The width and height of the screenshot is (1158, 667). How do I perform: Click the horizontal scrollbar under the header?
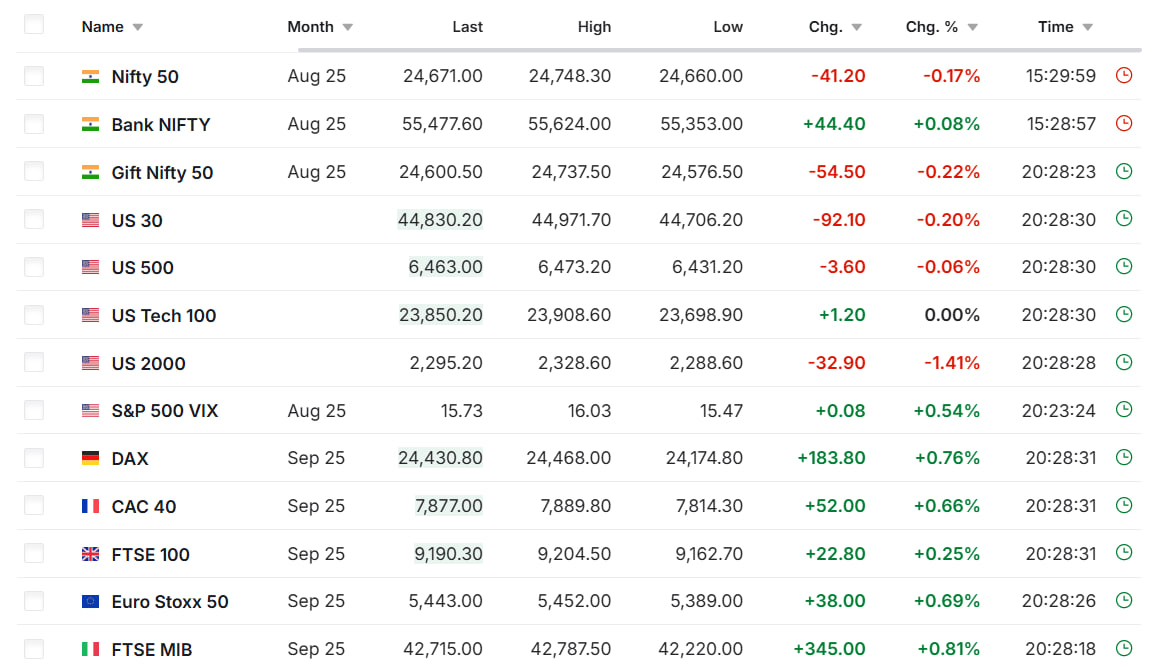718,49
